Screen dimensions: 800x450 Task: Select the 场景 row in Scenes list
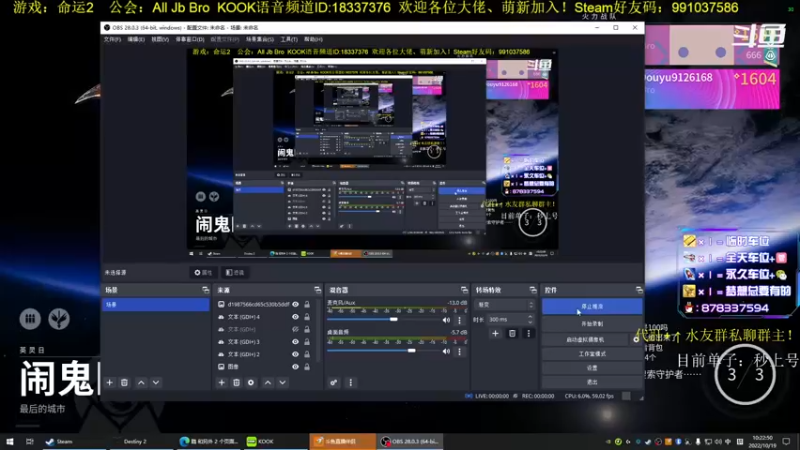(156, 305)
